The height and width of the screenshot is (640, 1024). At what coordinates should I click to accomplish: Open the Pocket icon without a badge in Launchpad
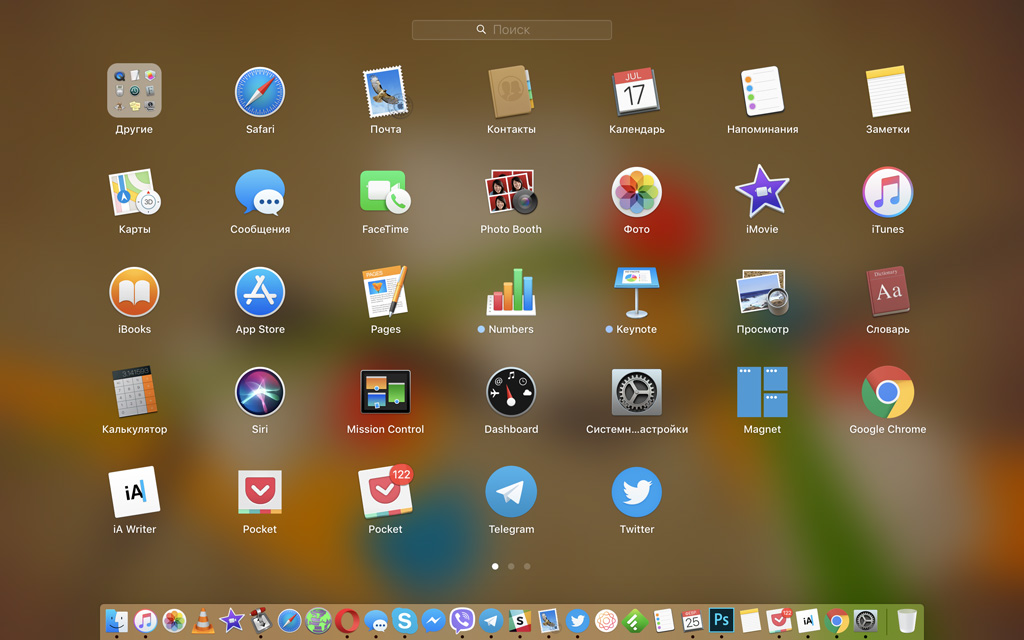click(x=260, y=492)
